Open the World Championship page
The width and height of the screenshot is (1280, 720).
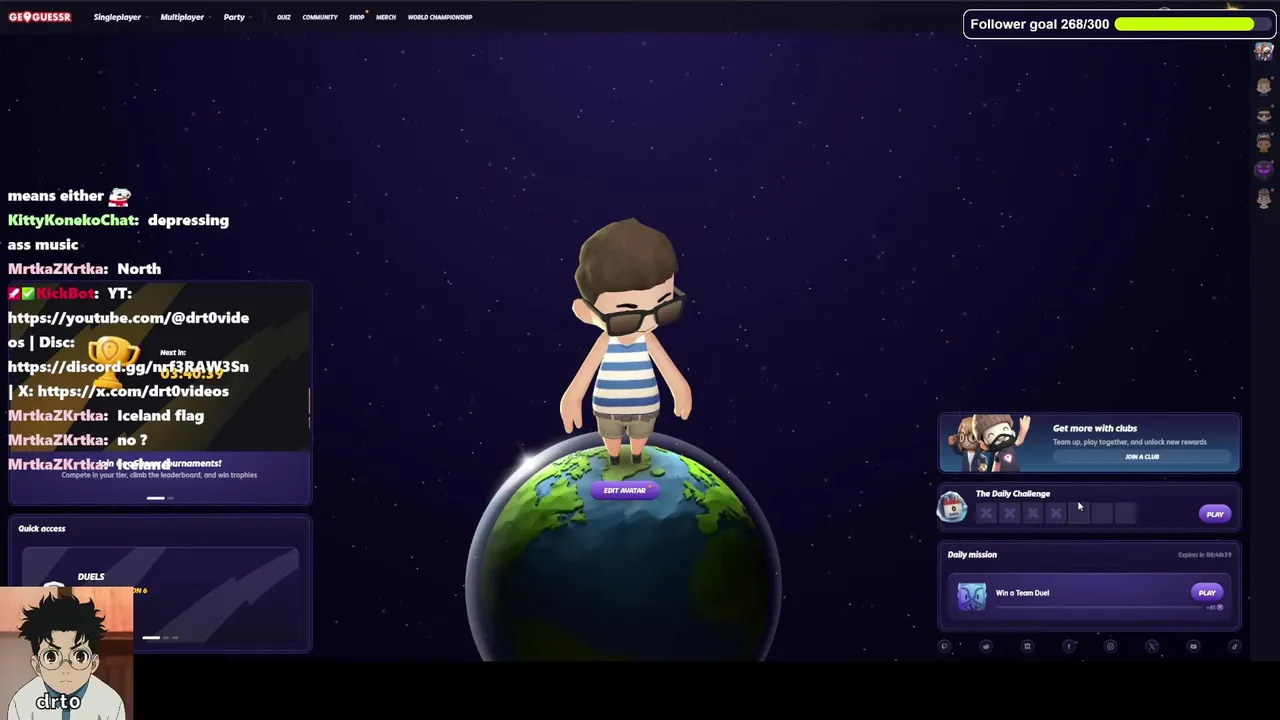click(440, 17)
